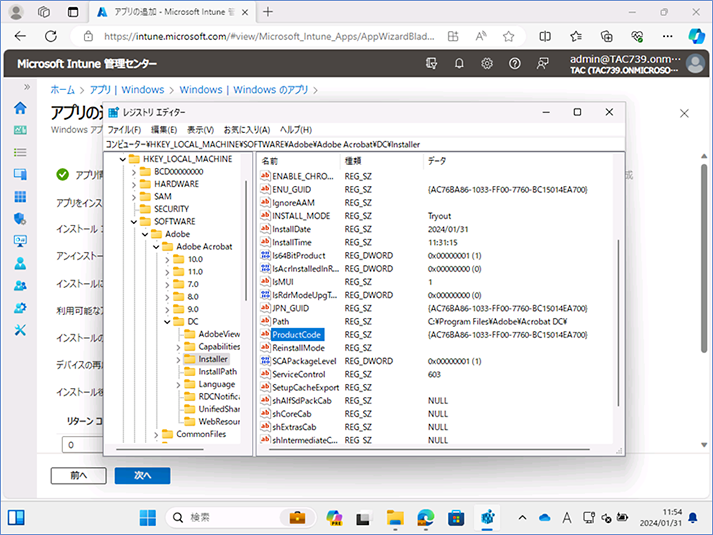Viewport: 713px width, 535px height.
Task: Open Intune Home icon in sidebar
Action: [20, 108]
